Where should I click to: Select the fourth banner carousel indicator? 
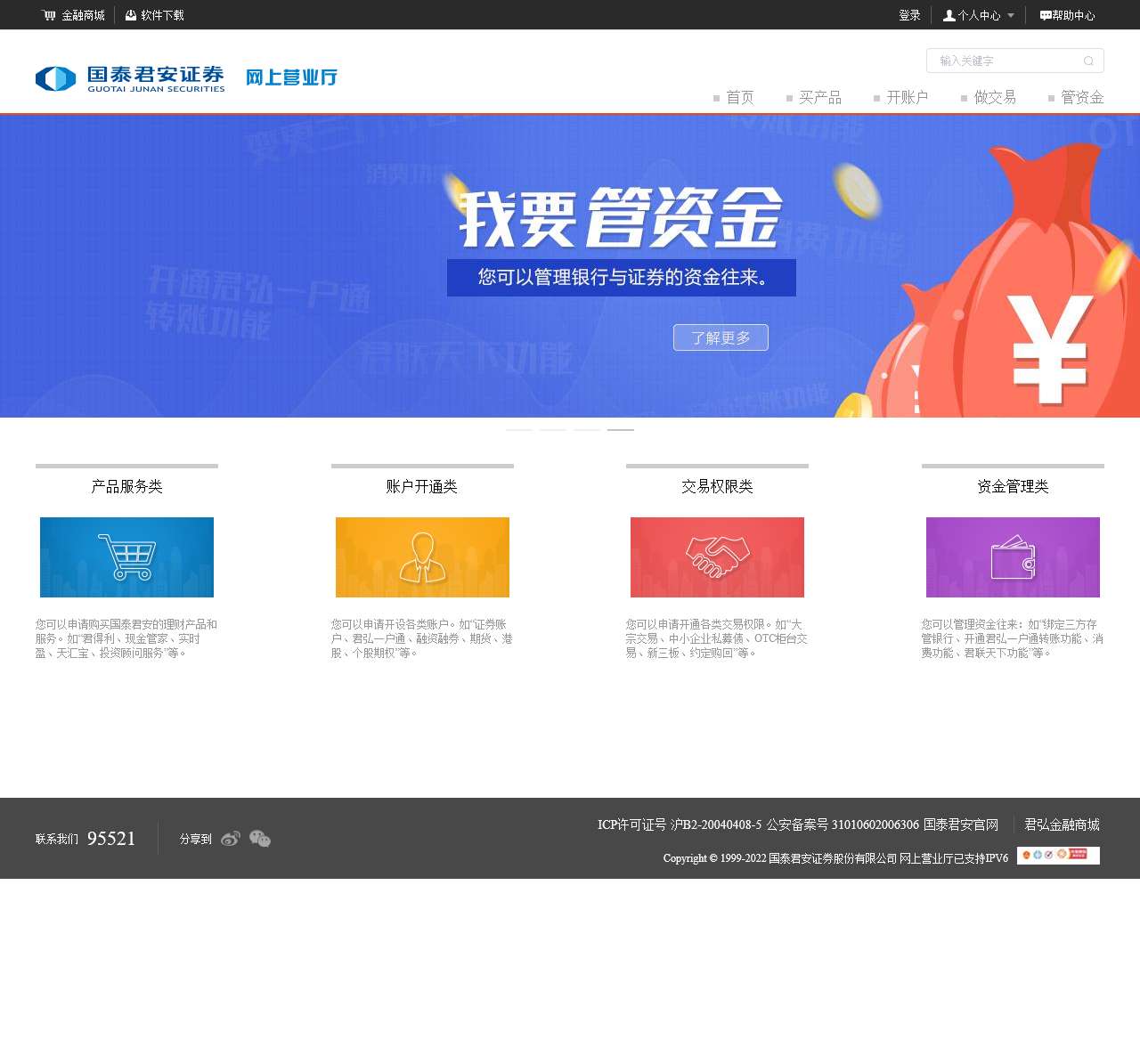[x=621, y=430]
